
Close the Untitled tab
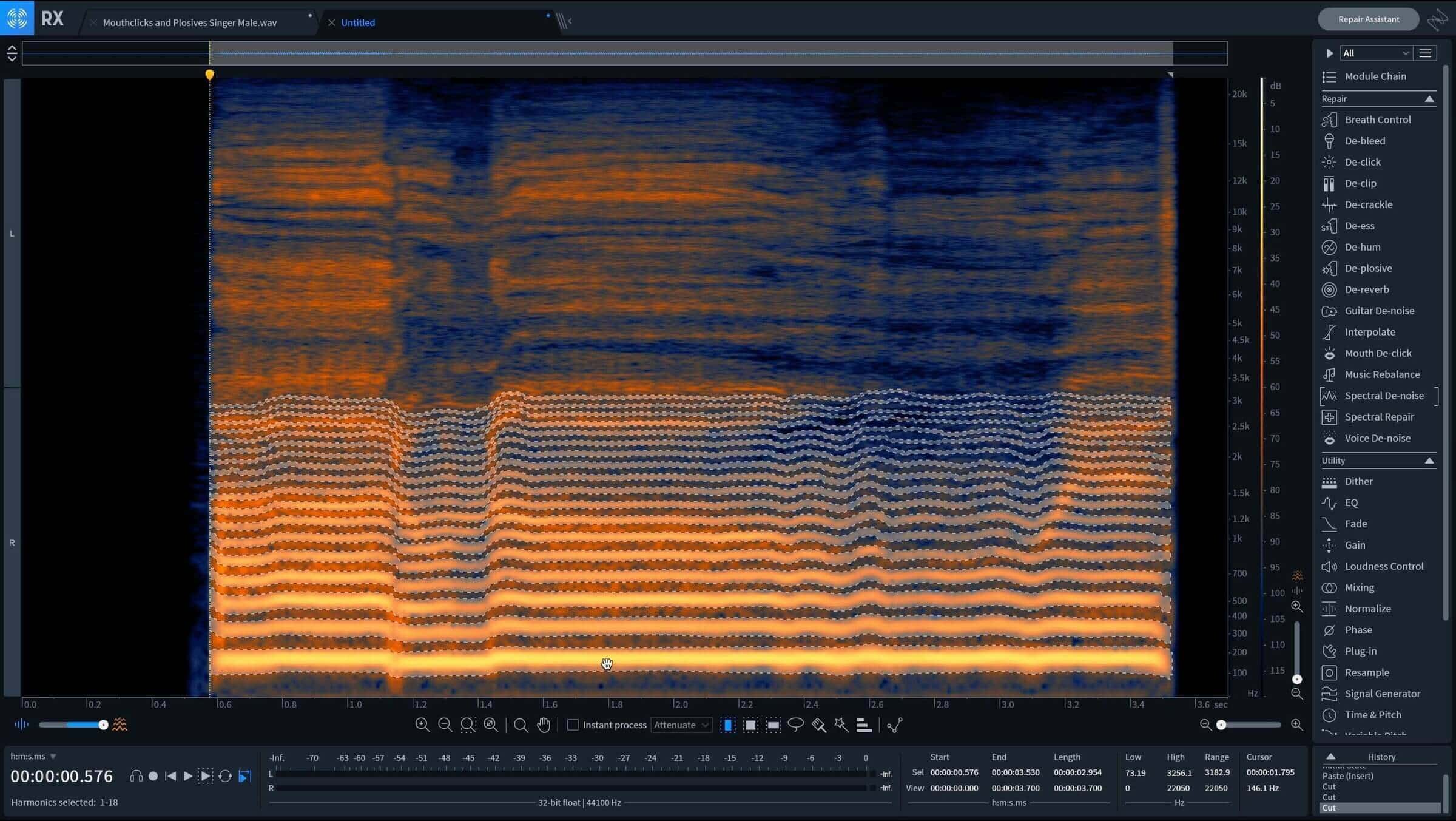pos(331,22)
